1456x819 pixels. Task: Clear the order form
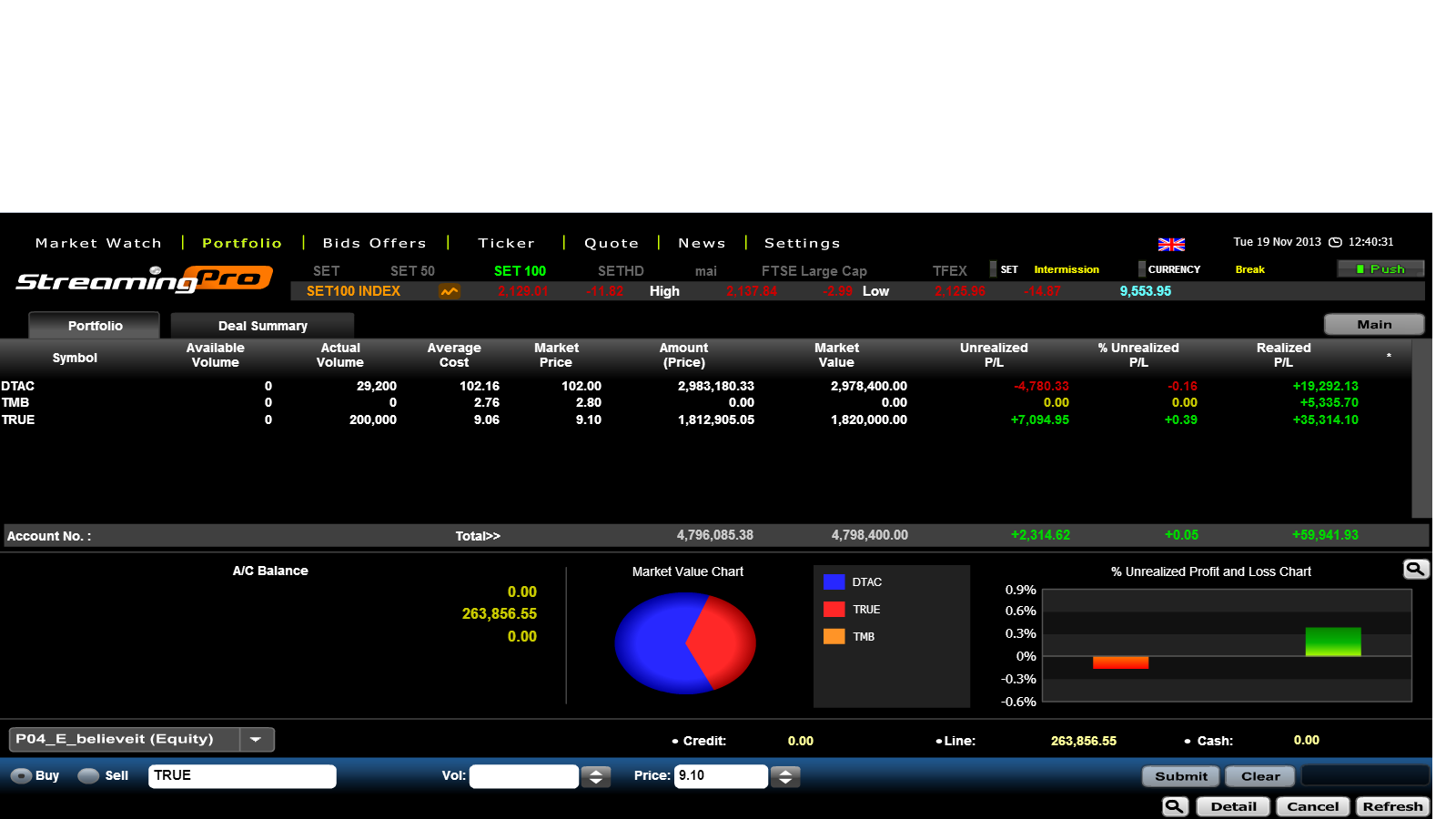click(1260, 776)
